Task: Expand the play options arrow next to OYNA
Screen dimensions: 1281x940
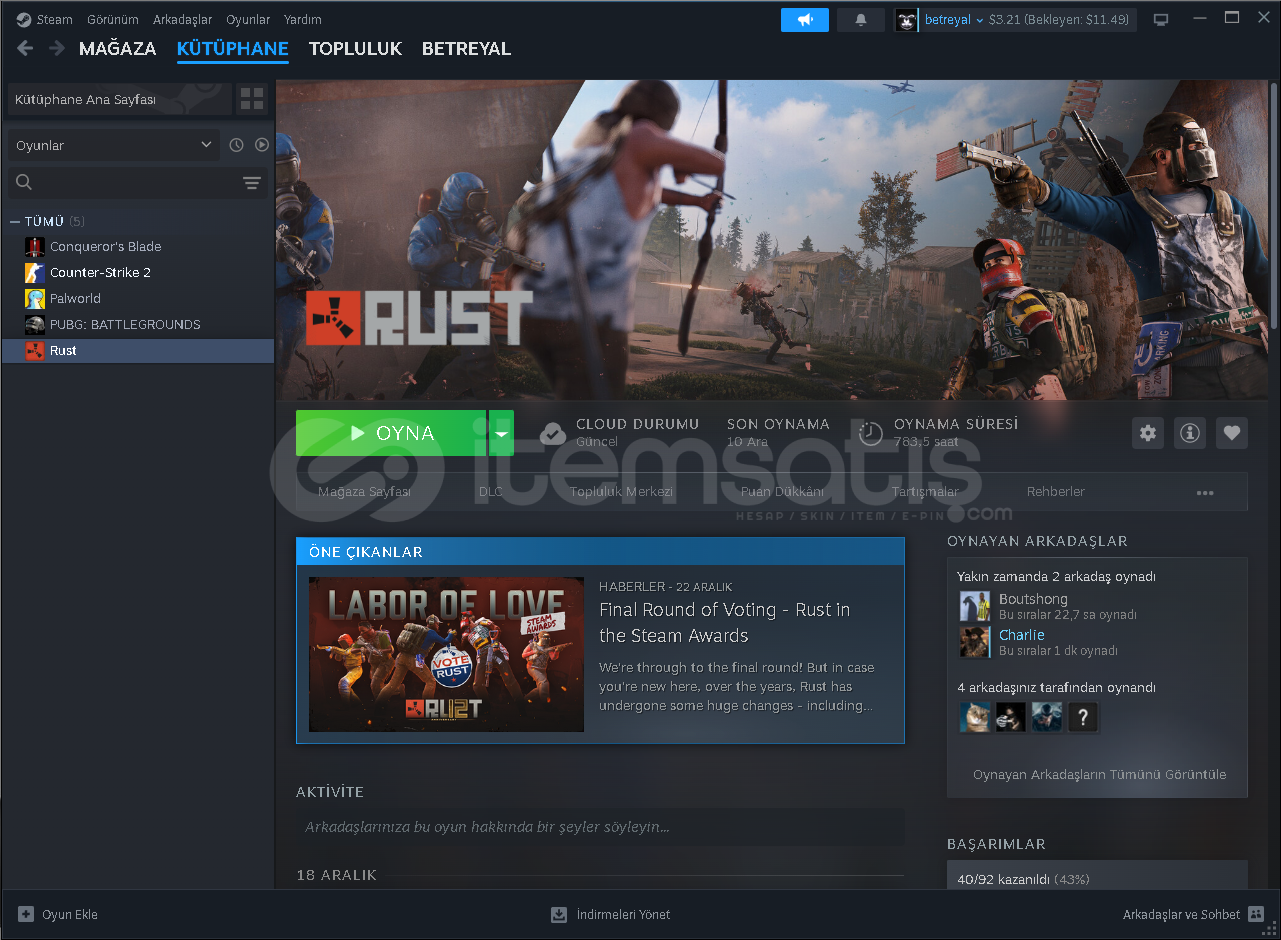Action: pyautogui.click(x=501, y=433)
